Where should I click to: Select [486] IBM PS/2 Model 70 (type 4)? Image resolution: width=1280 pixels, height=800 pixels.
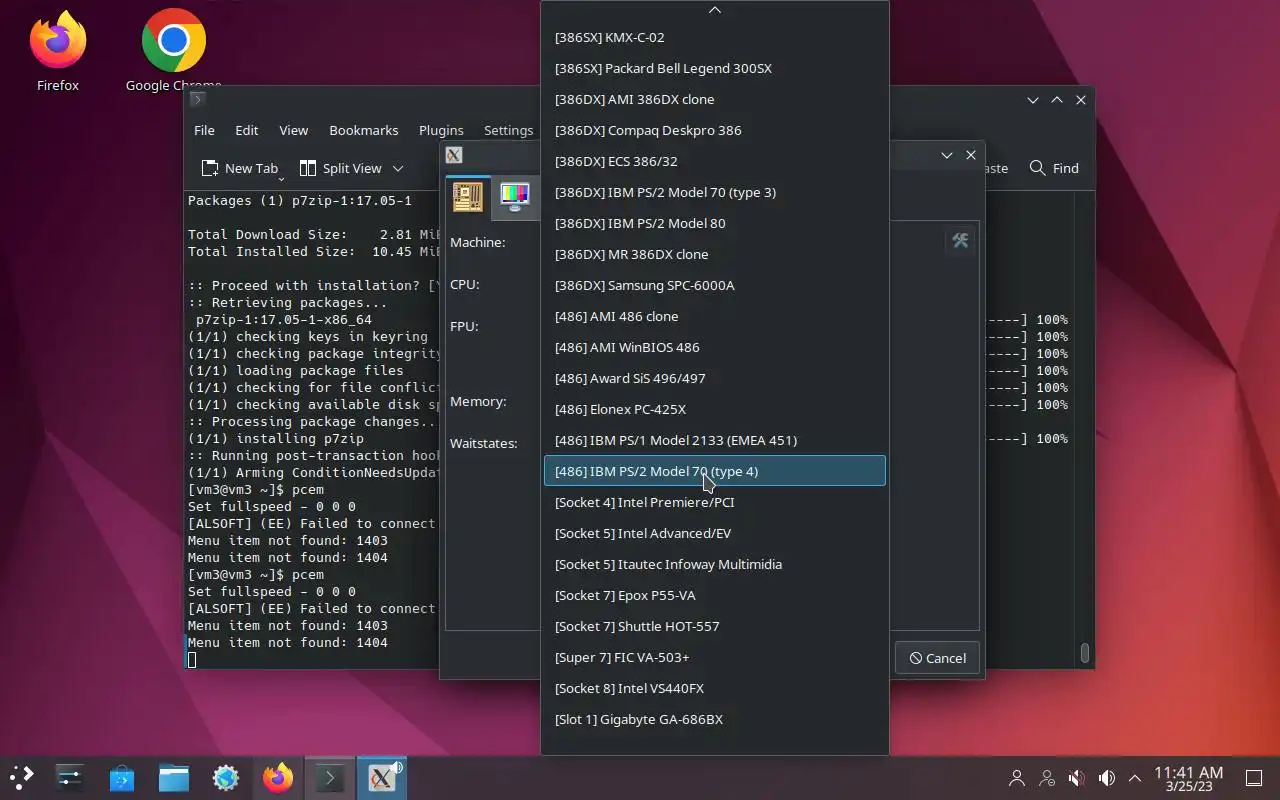pos(714,471)
